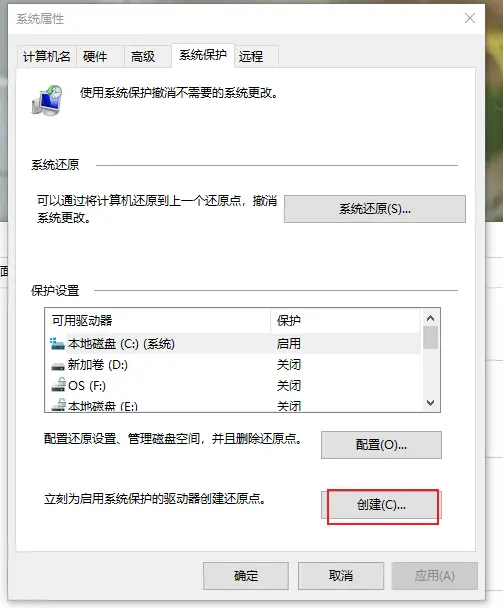Close the 系统属性 dialog window

(x=470, y=18)
